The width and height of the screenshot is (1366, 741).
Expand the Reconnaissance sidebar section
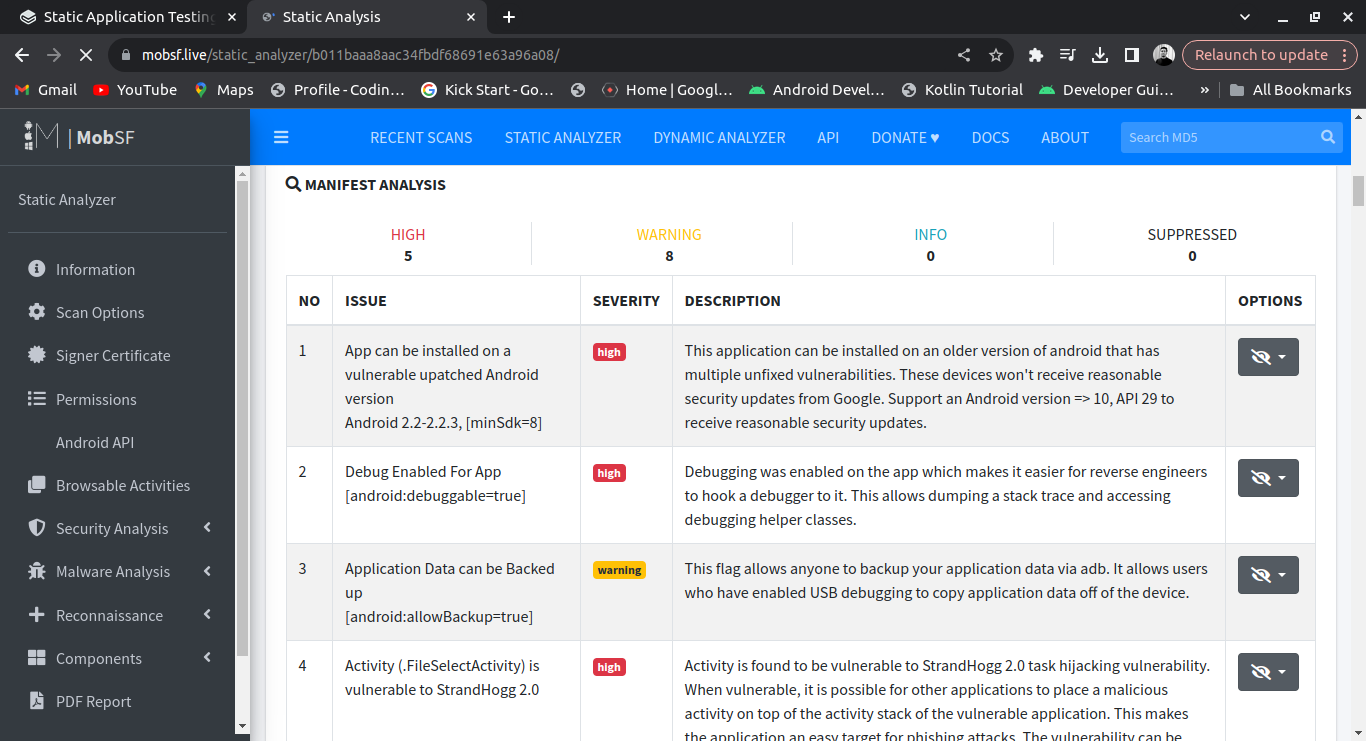click(x=110, y=615)
